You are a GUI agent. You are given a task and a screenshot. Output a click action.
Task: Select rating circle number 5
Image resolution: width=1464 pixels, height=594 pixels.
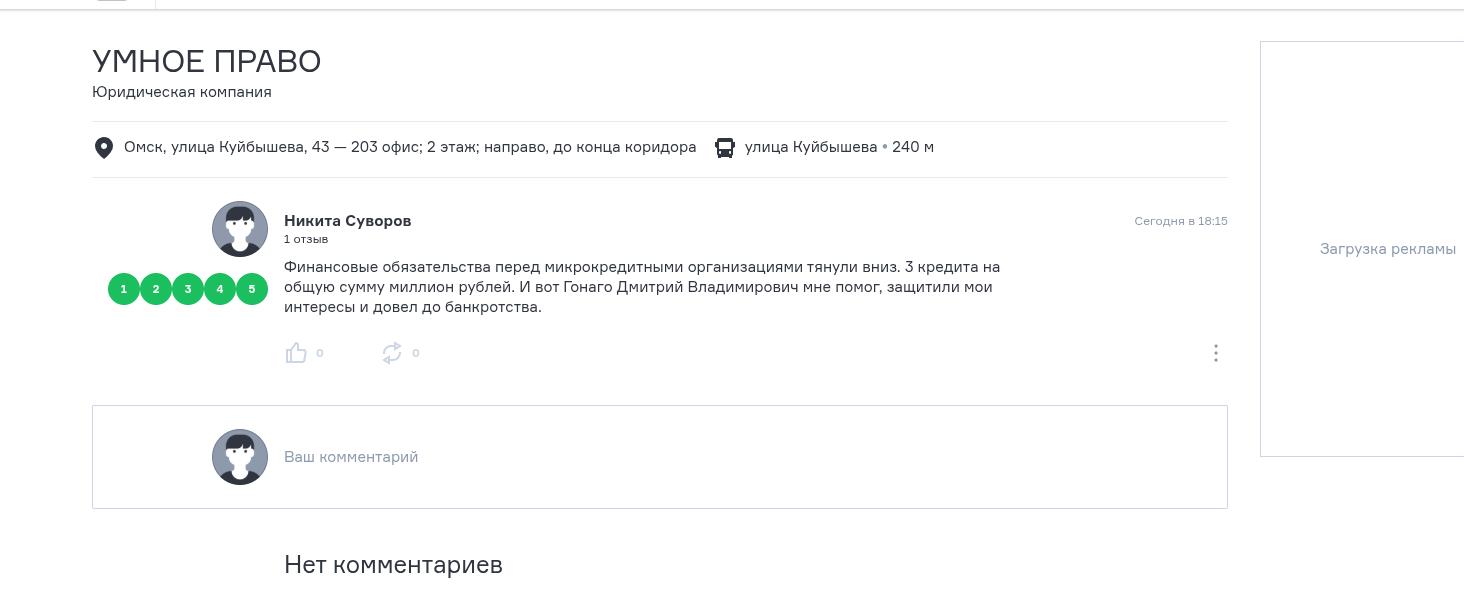click(x=252, y=289)
